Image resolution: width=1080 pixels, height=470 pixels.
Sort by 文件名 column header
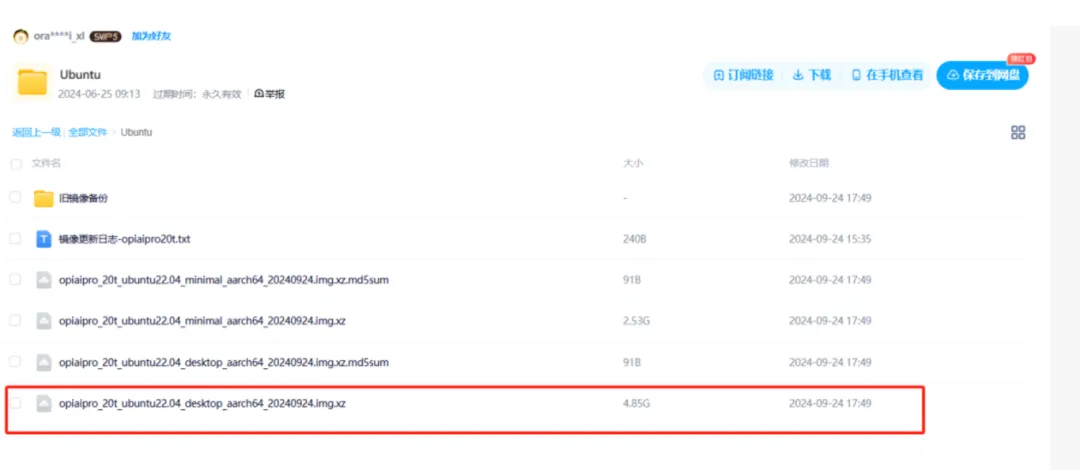[x=46, y=163]
